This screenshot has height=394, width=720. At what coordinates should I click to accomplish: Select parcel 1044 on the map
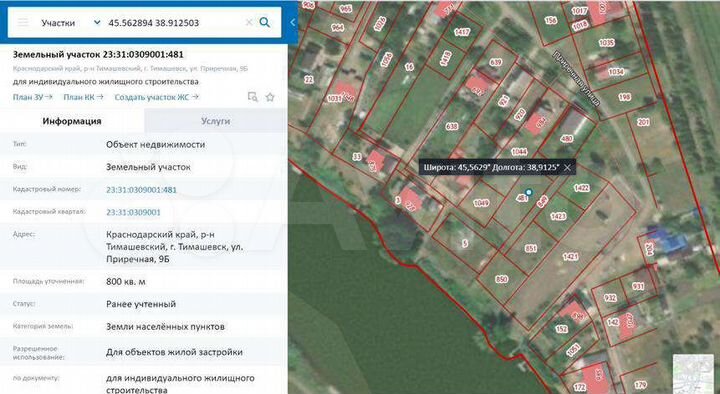point(519,152)
